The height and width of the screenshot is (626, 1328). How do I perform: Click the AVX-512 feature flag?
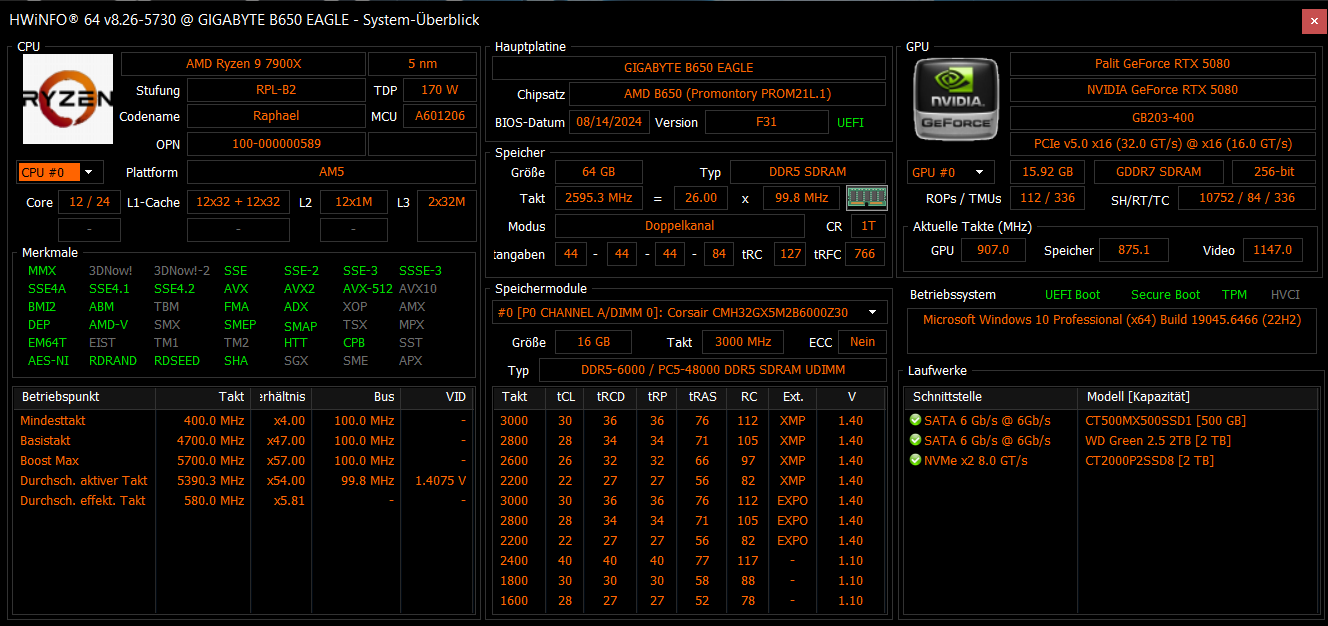pos(368,288)
